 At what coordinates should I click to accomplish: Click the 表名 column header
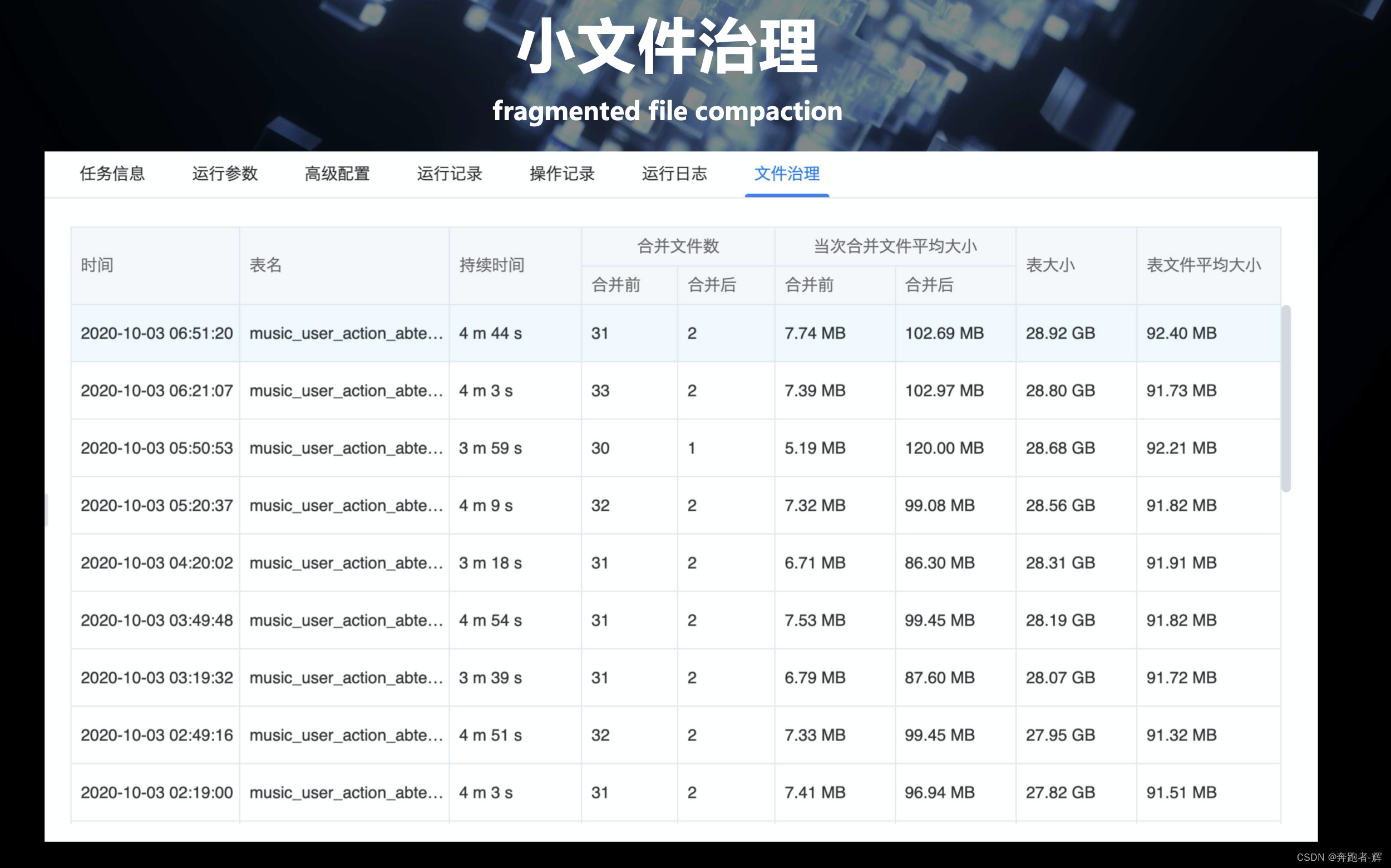click(x=265, y=265)
